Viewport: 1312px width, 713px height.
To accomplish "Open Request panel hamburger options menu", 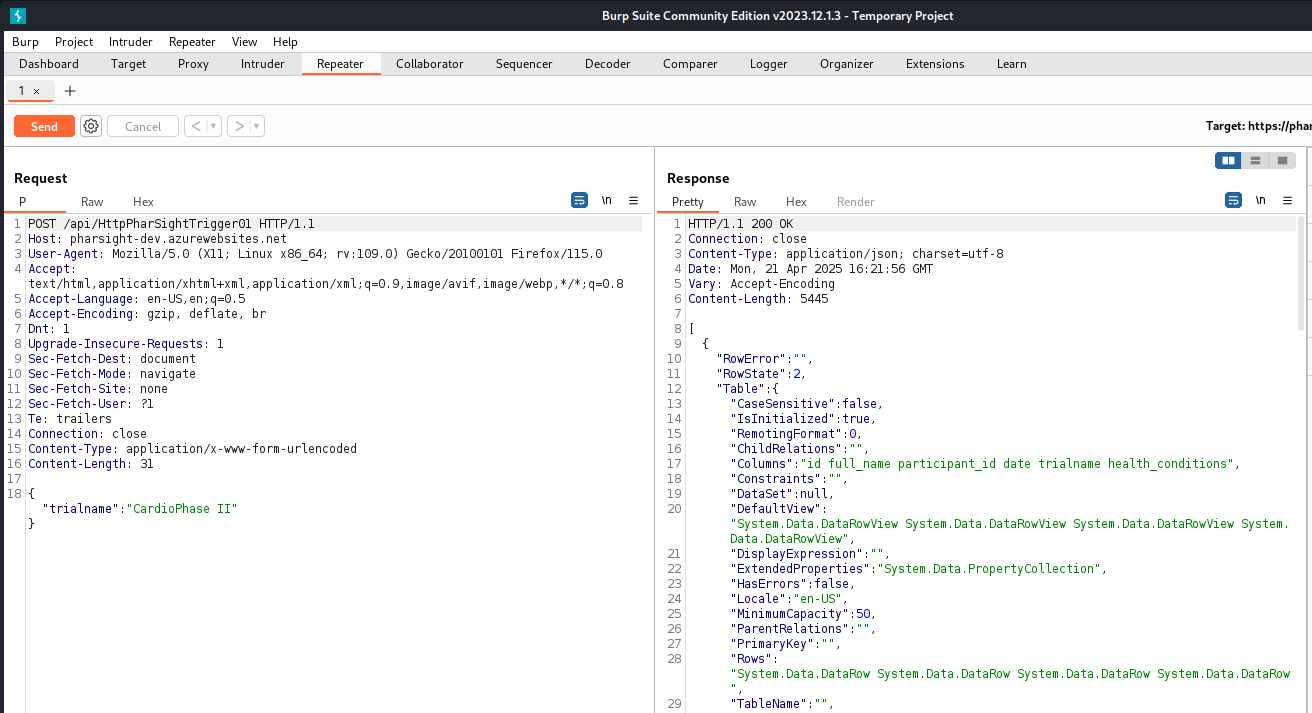I will coord(633,200).
